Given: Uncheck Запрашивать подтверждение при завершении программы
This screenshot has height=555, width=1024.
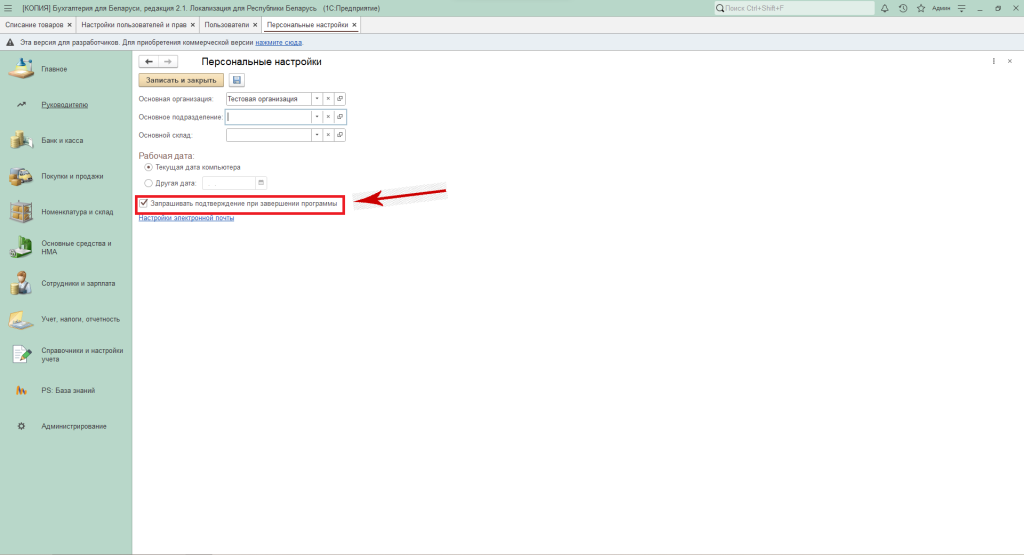Looking at the screenshot, I should 145,203.
